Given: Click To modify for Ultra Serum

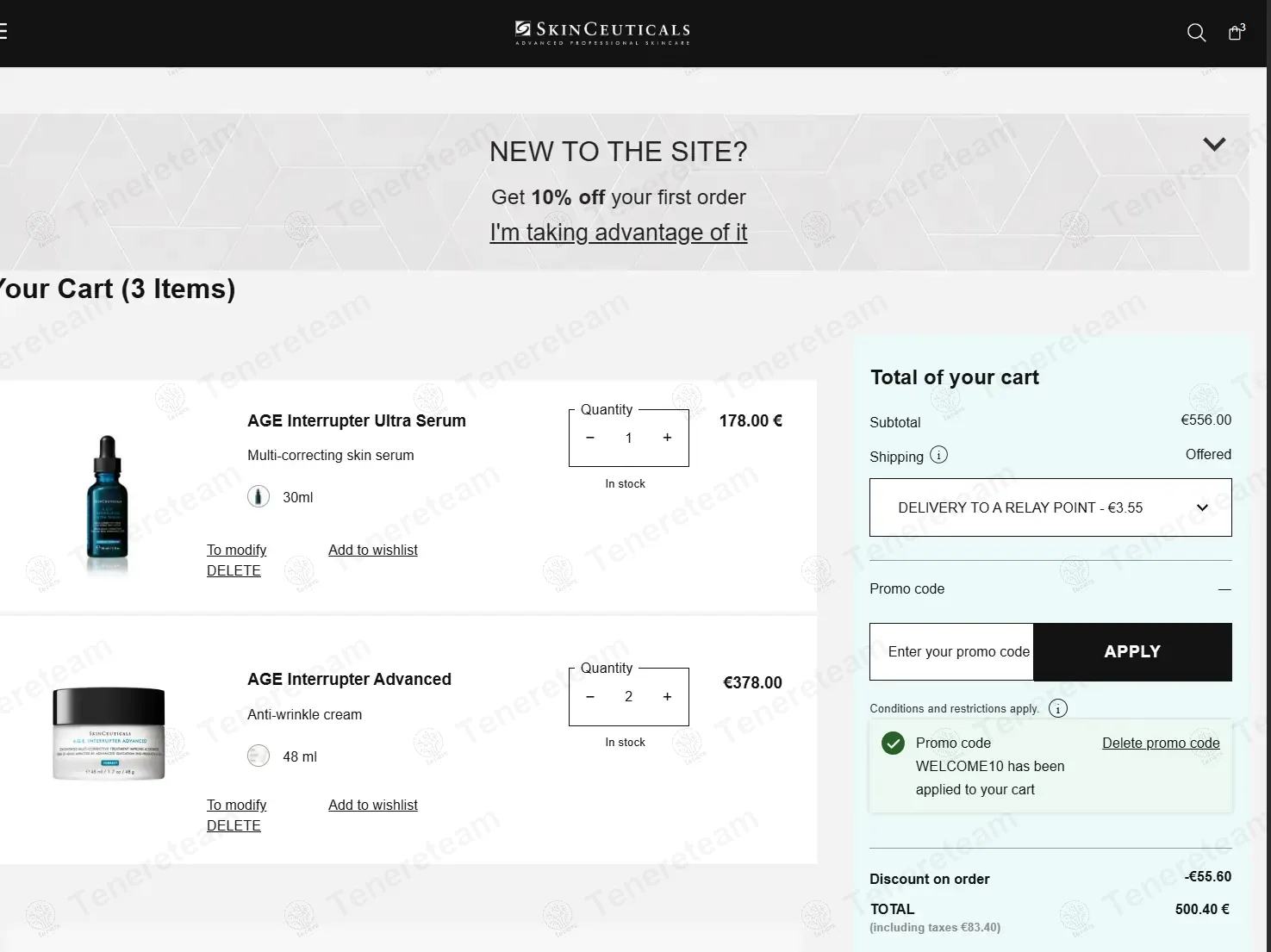Looking at the screenshot, I should (x=236, y=550).
